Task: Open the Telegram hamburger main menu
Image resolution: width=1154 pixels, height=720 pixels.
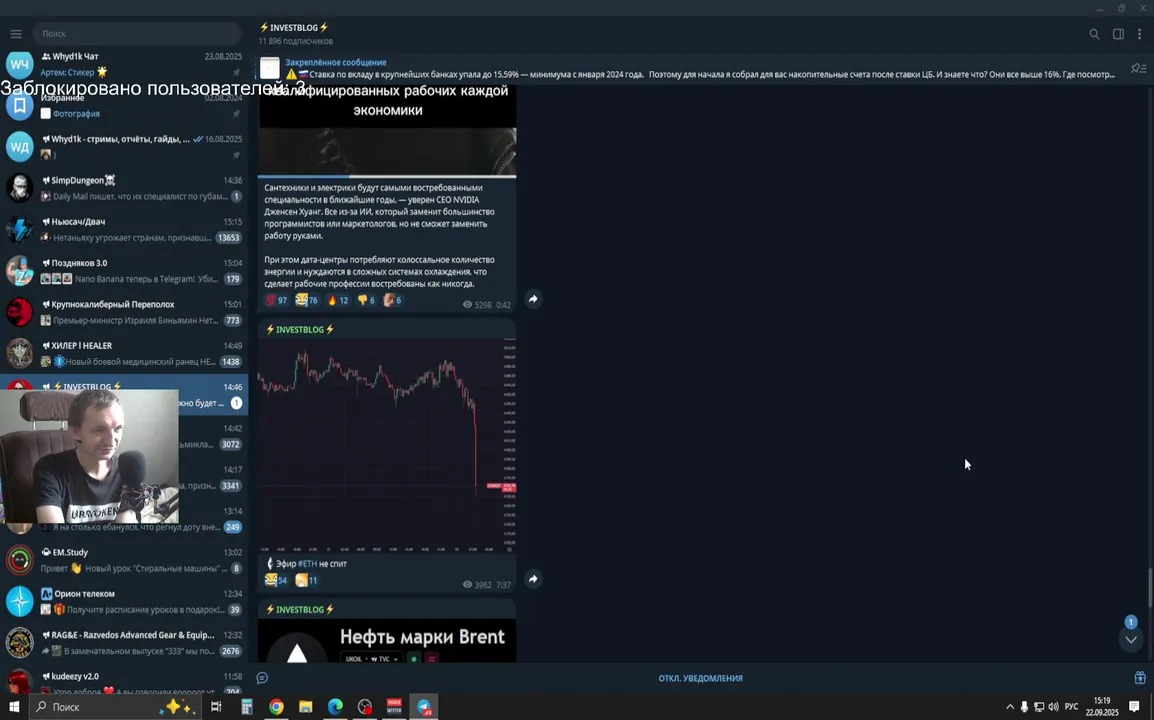Action: tap(16, 34)
